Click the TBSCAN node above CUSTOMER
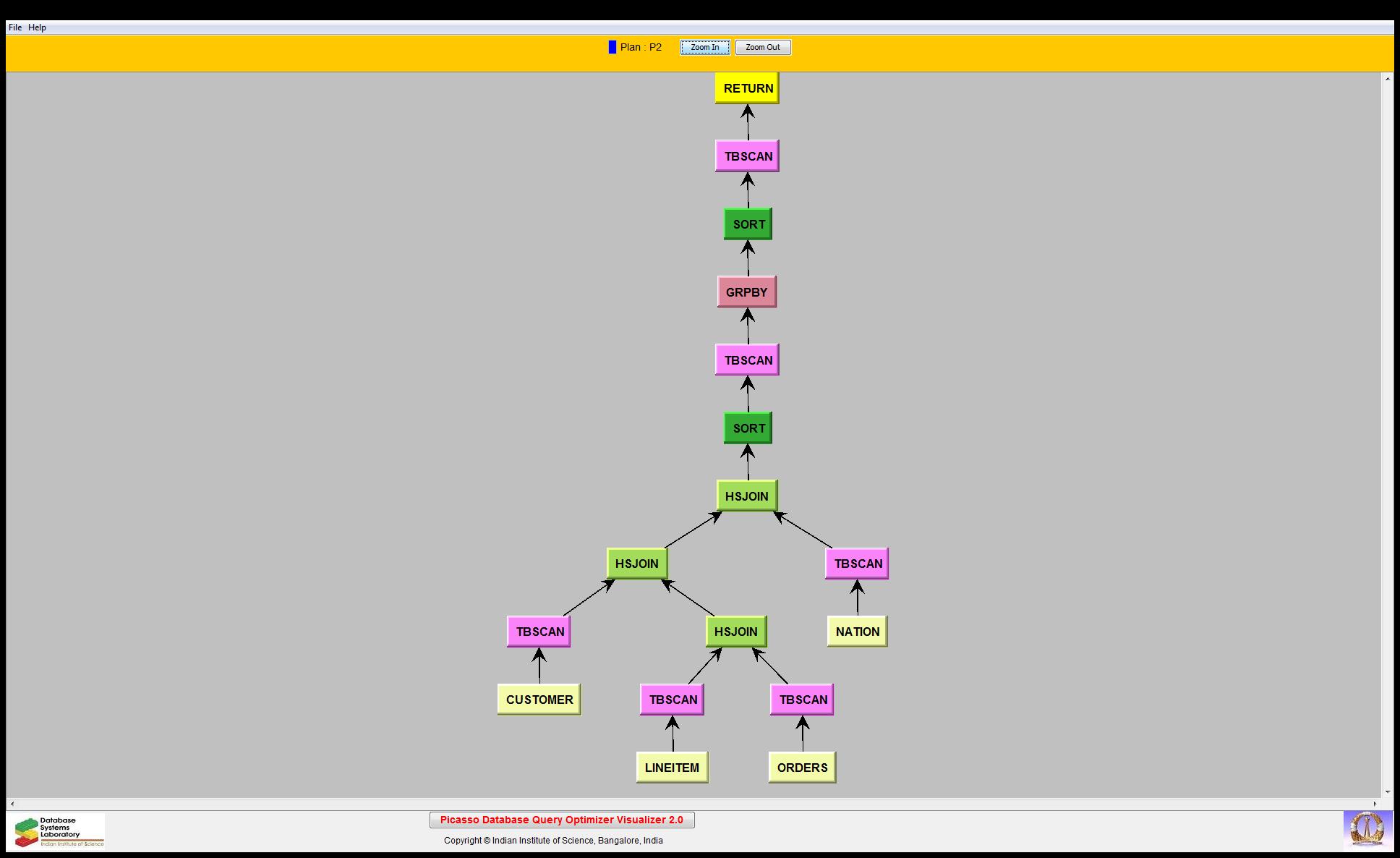The width and height of the screenshot is (1400, 858). (539, 632)
